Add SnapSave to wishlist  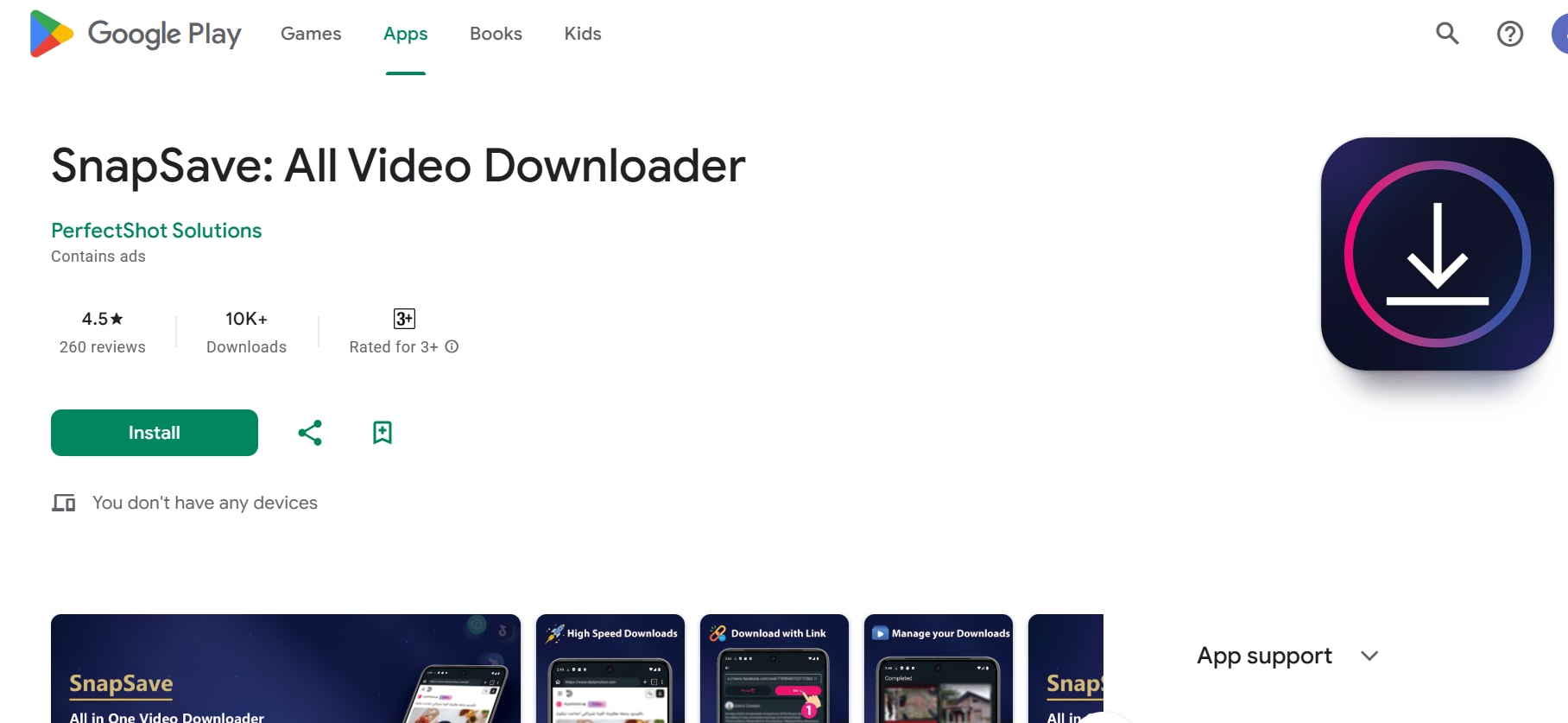383,433
